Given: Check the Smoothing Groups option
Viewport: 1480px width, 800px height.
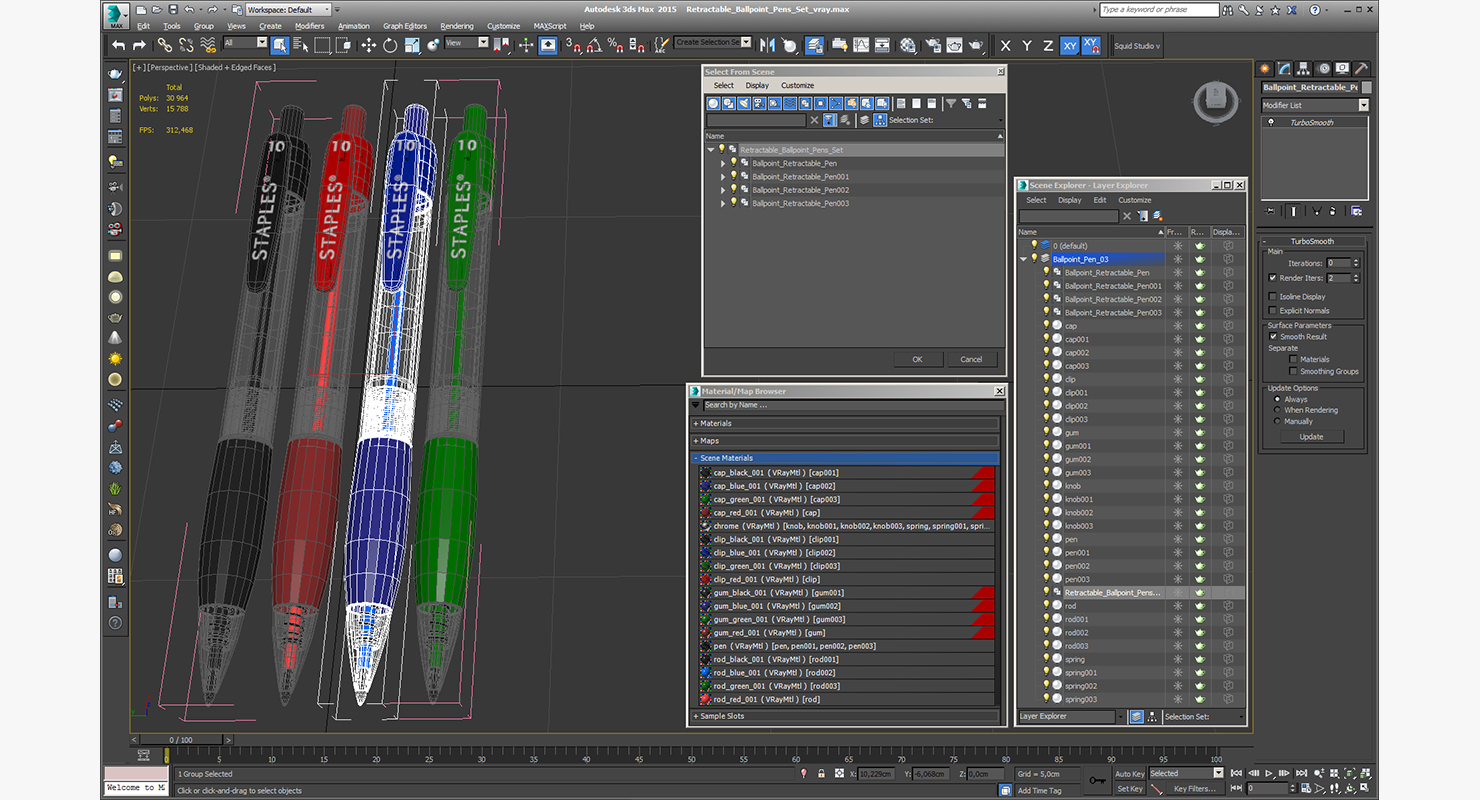Looking at the screenshot, I should 1293,371.
